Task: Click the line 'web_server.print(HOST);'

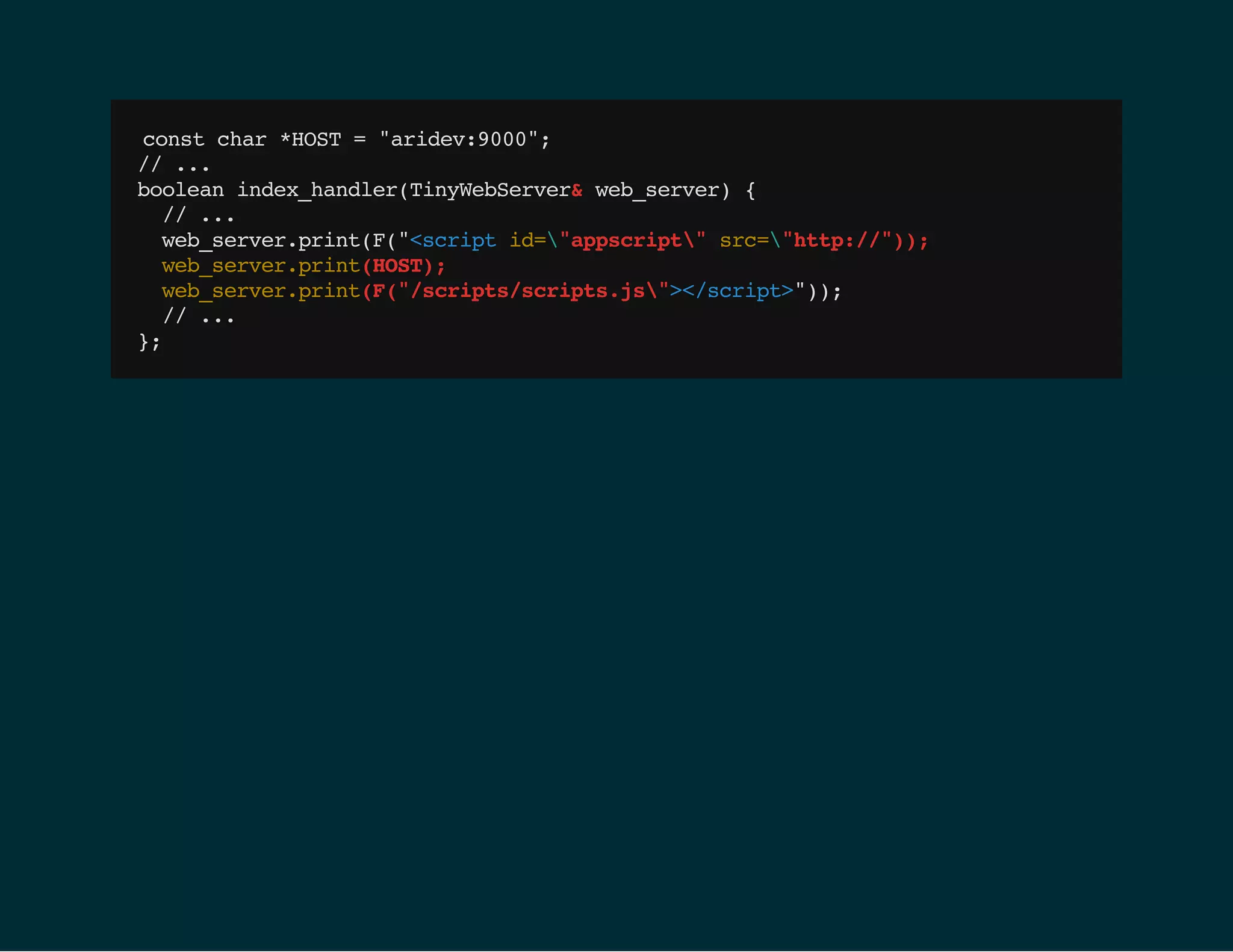Action: tap(303, 266)
